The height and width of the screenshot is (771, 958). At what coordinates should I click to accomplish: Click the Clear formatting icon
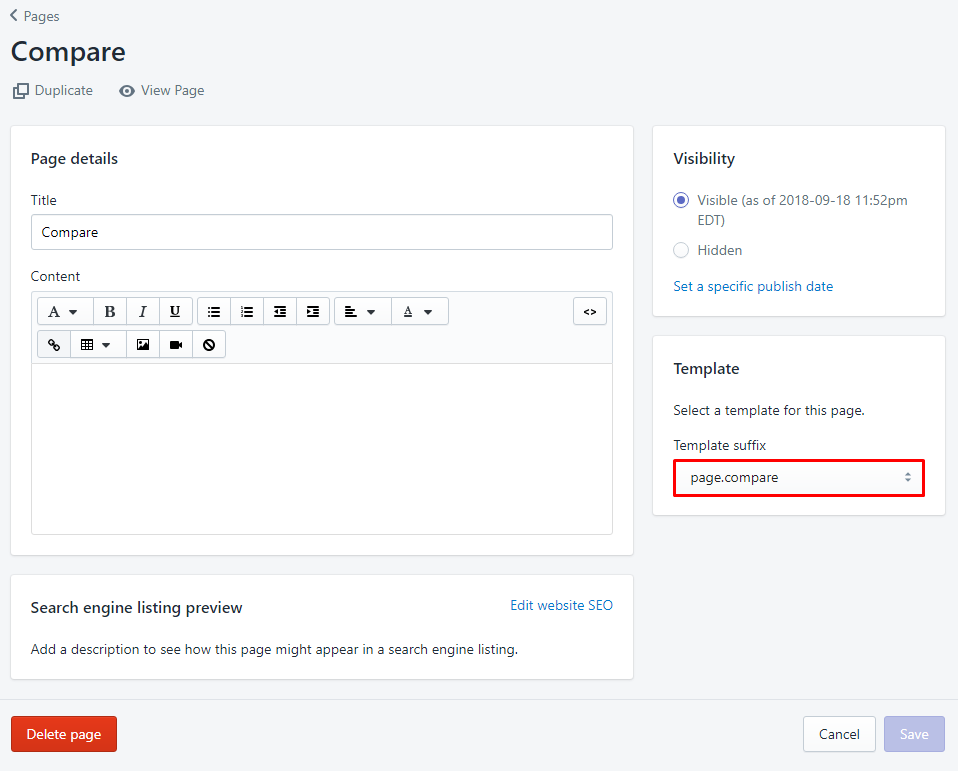(209, 345)
